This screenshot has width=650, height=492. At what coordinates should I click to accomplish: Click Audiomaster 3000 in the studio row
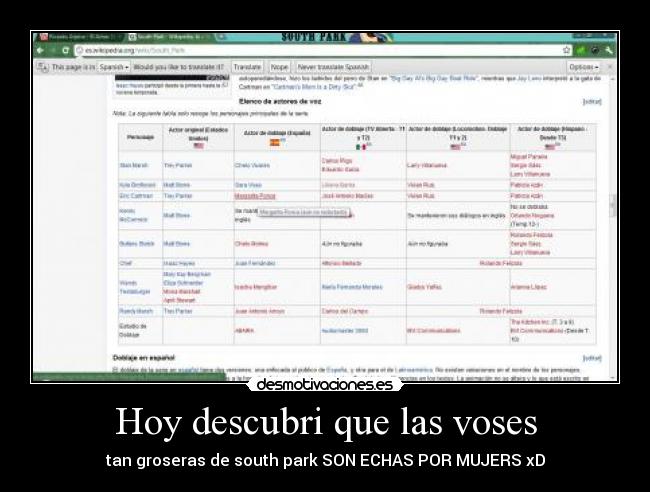pos(344,331)
